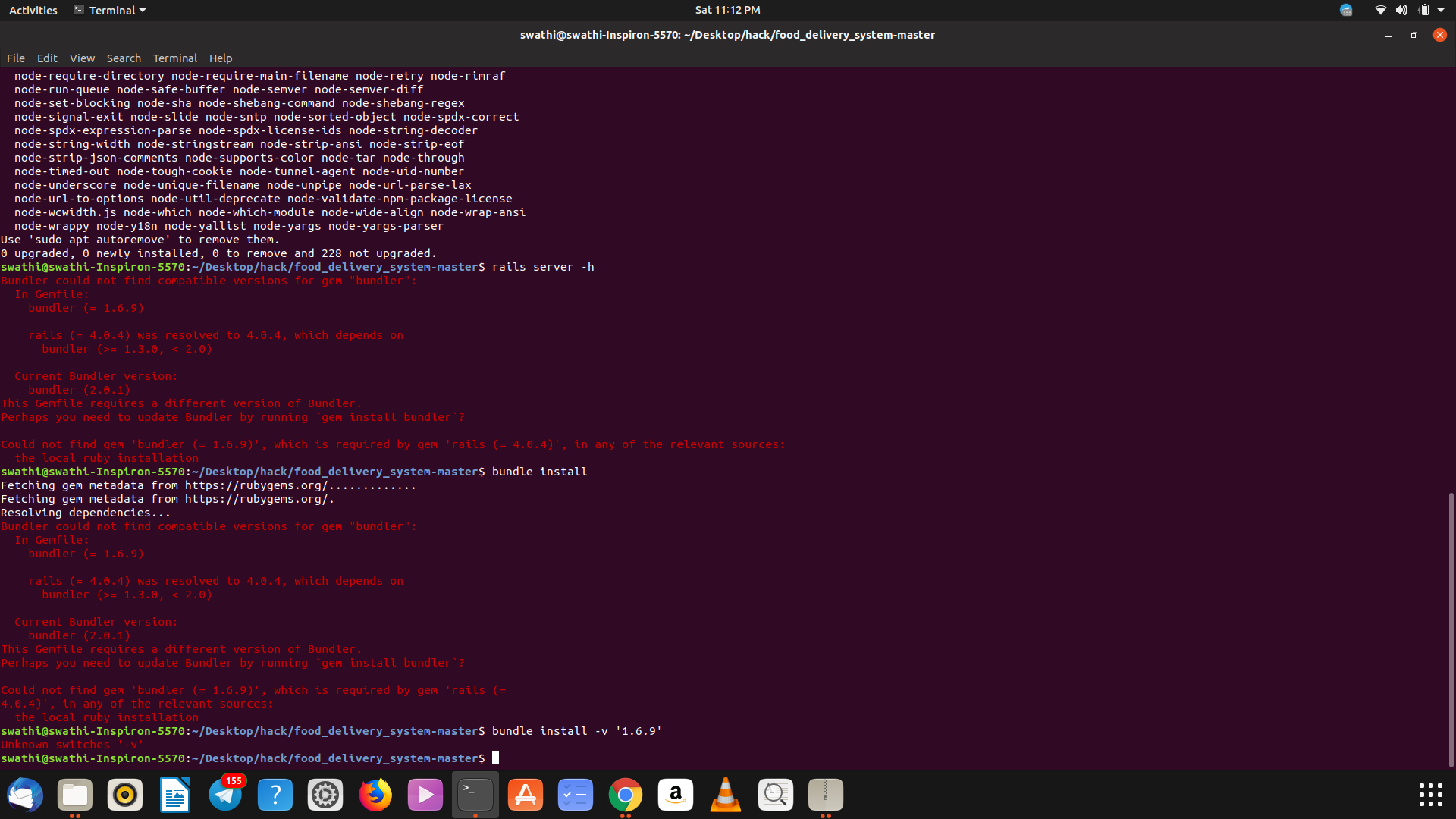The image size is (1456, 819).
Task: Open the Wi-Fi network indicator
Action: pyautogui.click(x=1380, y=10)
